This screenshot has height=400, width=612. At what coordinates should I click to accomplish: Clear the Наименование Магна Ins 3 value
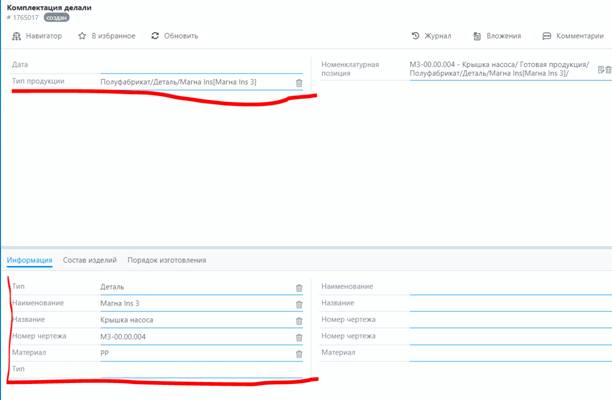pos(298,304)
